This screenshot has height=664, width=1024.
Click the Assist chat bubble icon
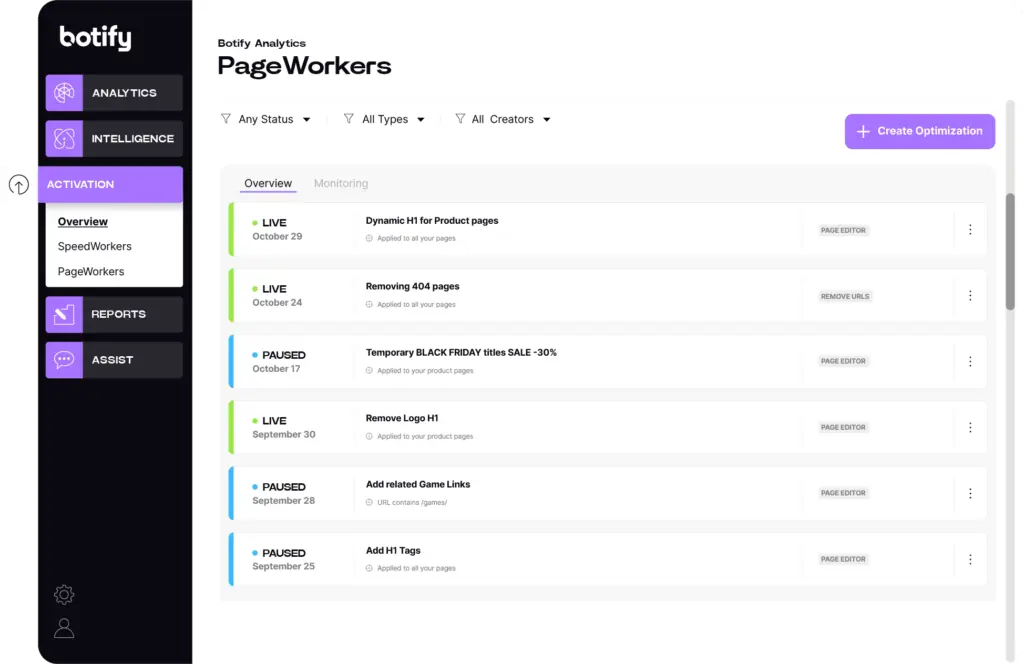[64, 360]
